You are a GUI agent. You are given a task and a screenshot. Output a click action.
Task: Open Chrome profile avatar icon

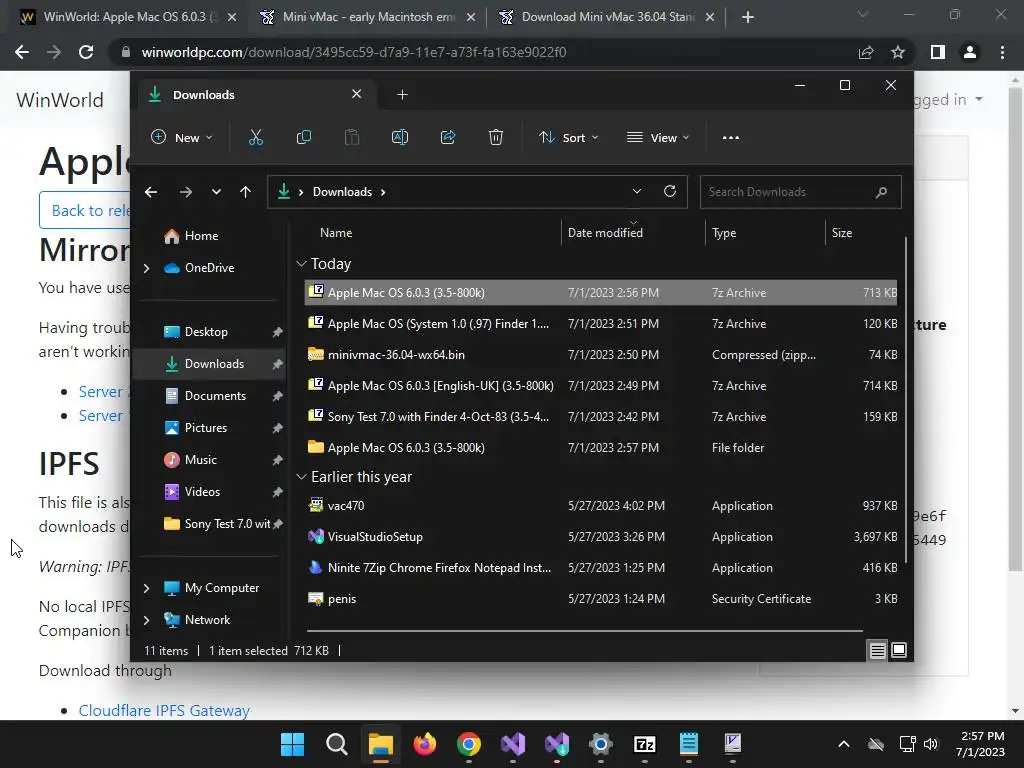click(x=970, y=52)
